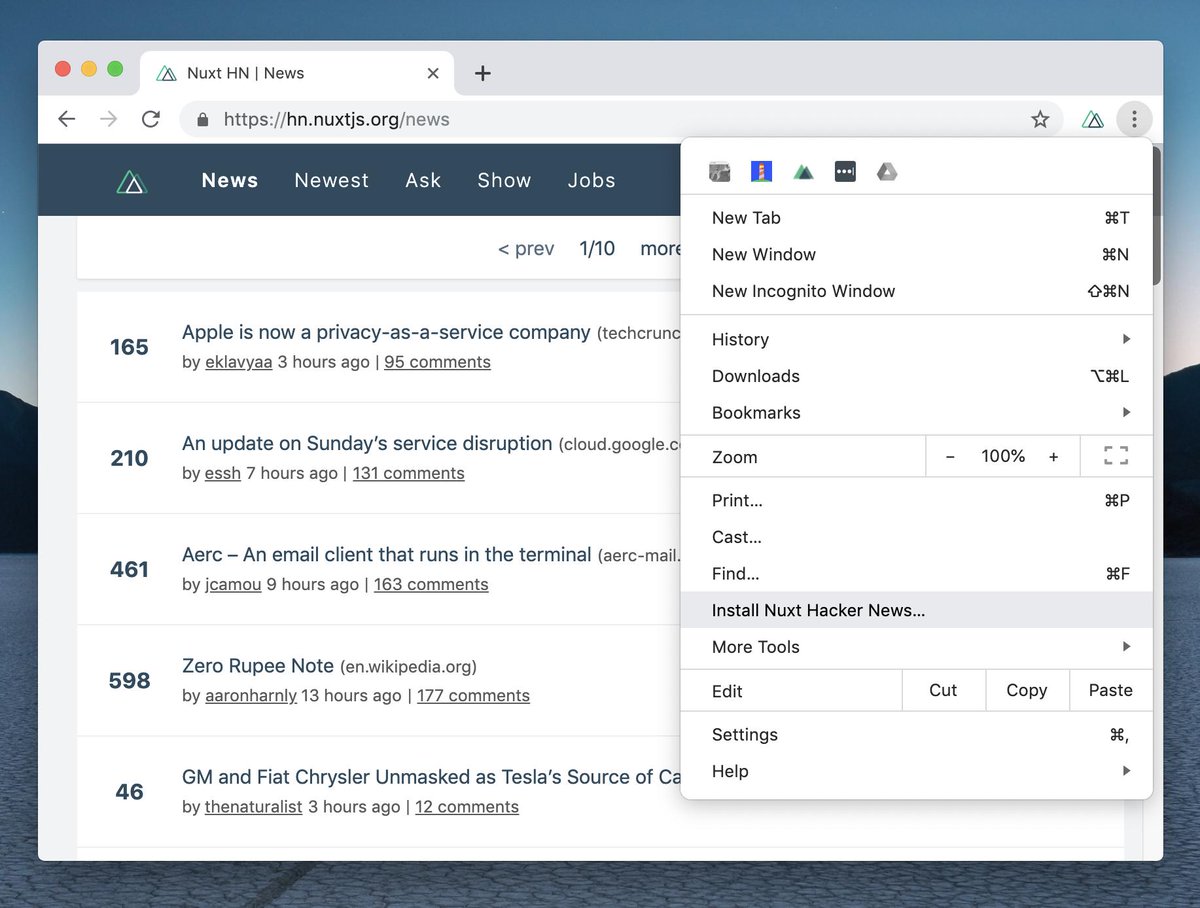Open a New Incognito Window
This screenshot has width=1200, height=908.
click(917, 291)
